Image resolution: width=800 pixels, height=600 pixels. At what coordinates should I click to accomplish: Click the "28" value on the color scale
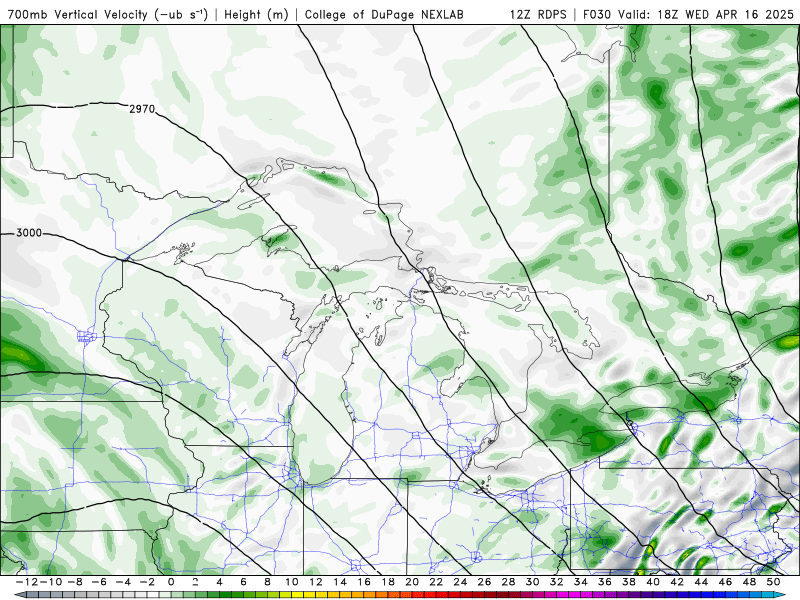pos(508,582)
